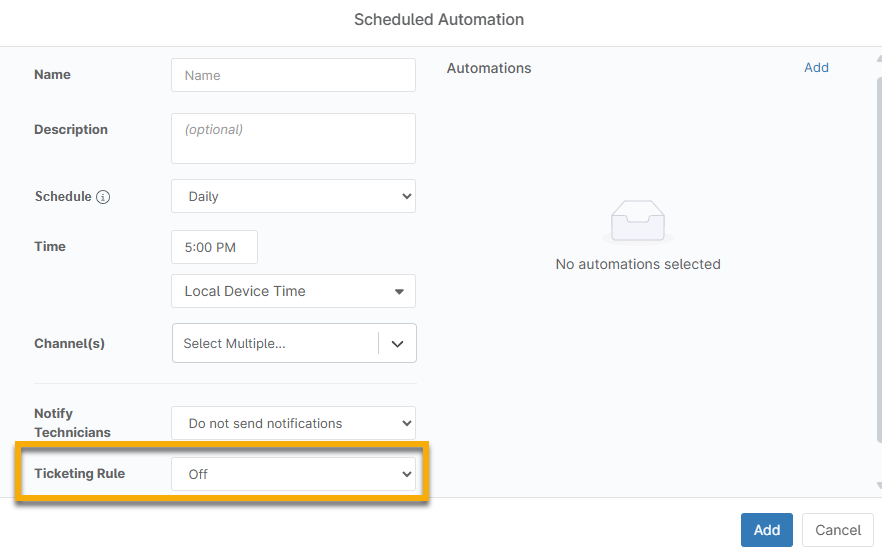Viewport: 882px width, 552px height.
Task: Click the Scheduled Automation dialog title
Action: click(439, 20)
